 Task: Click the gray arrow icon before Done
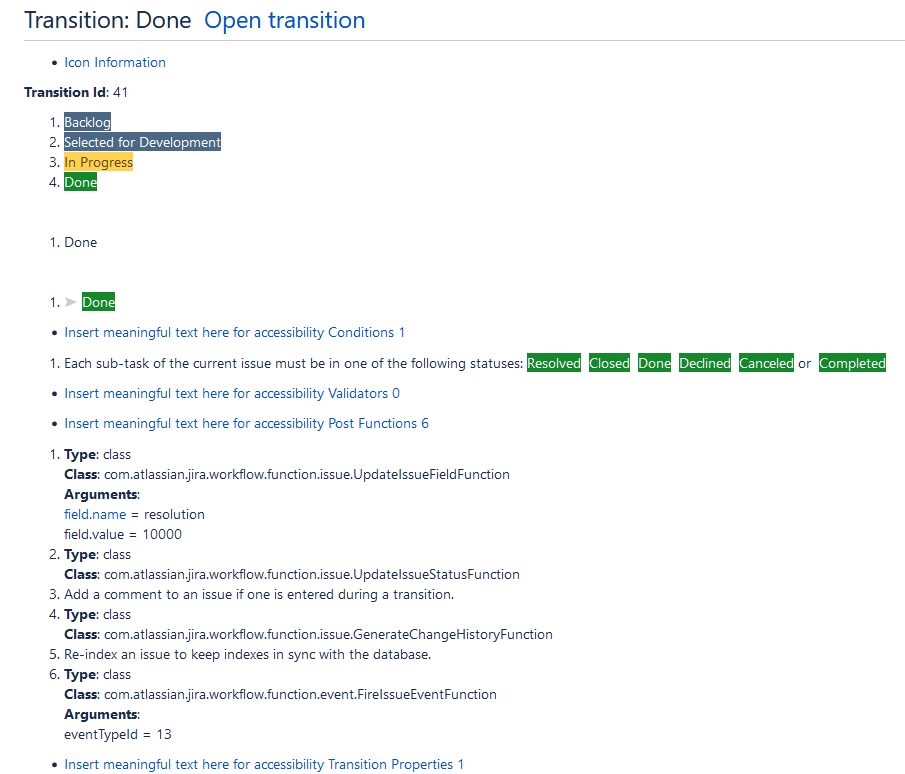pos(70,302)
